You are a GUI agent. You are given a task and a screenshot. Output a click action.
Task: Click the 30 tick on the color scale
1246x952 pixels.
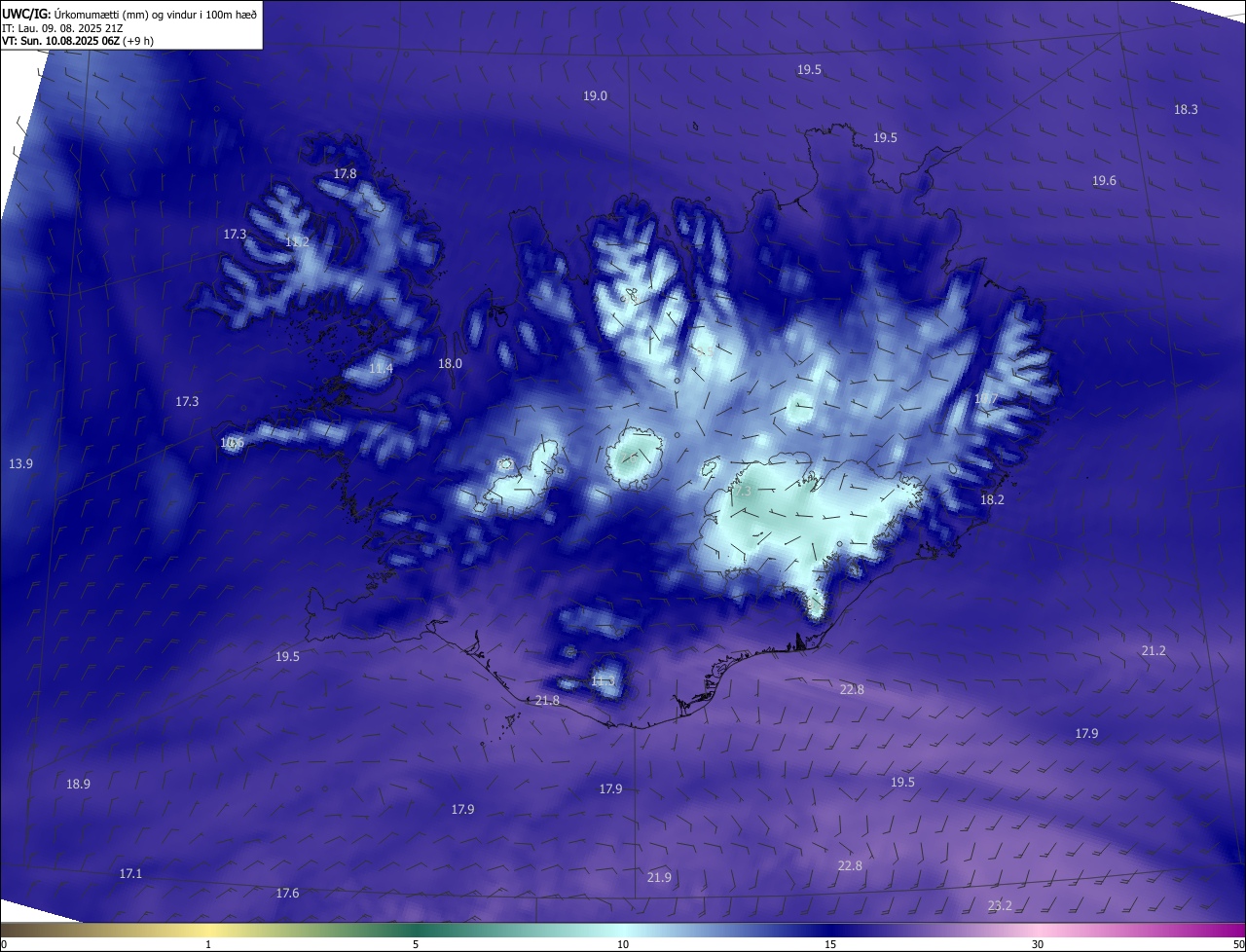[1038, 944]
